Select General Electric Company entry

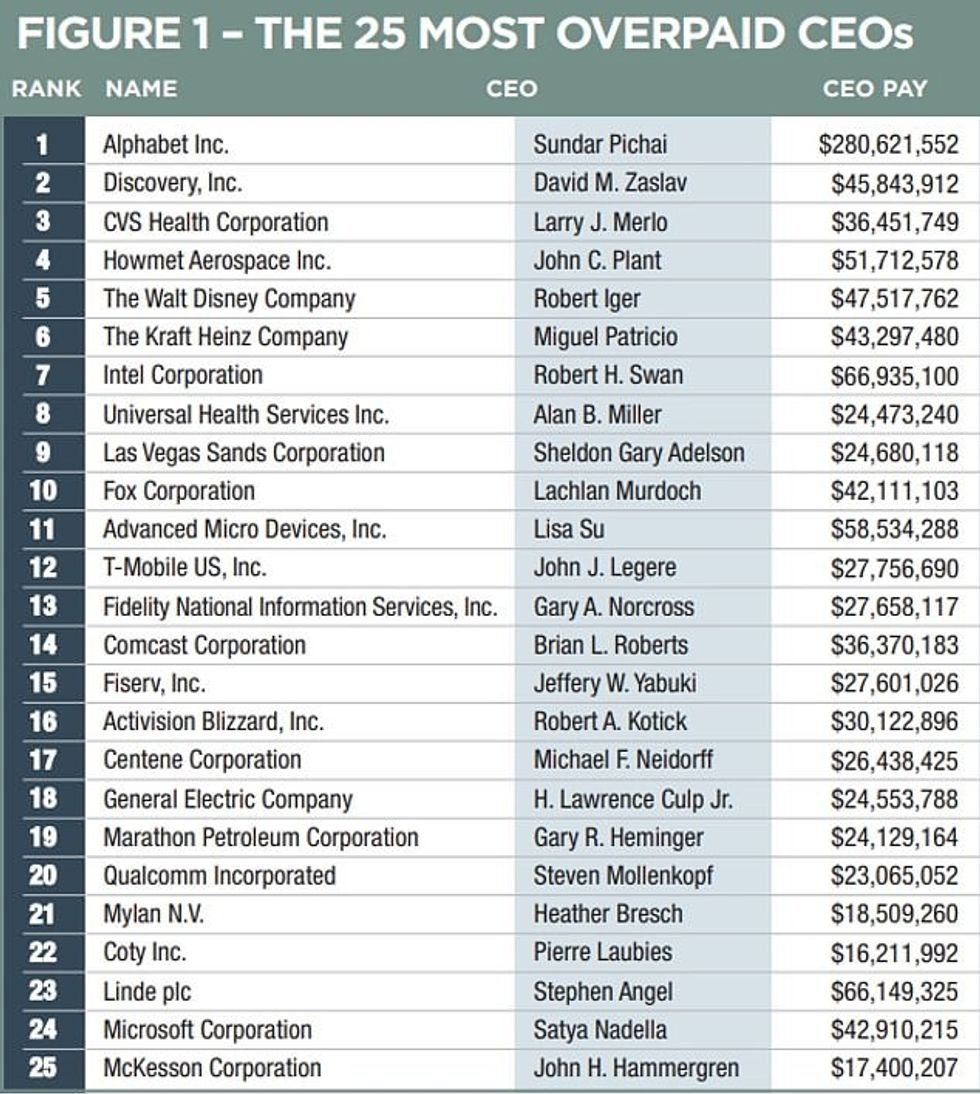(228, 799)
